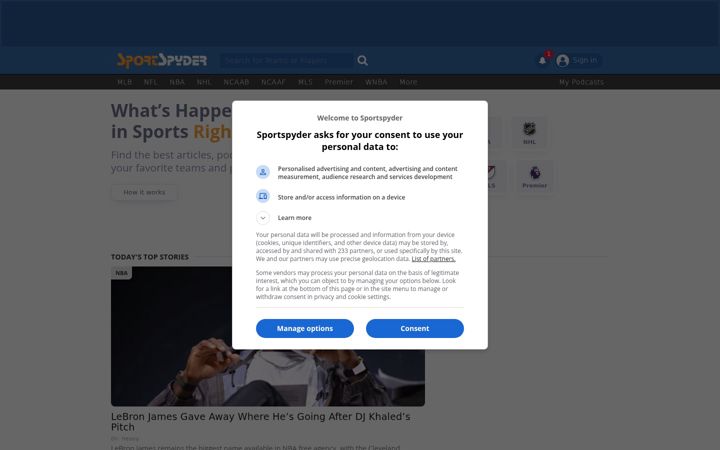Focus the teams or players search field

coord(287,60)
